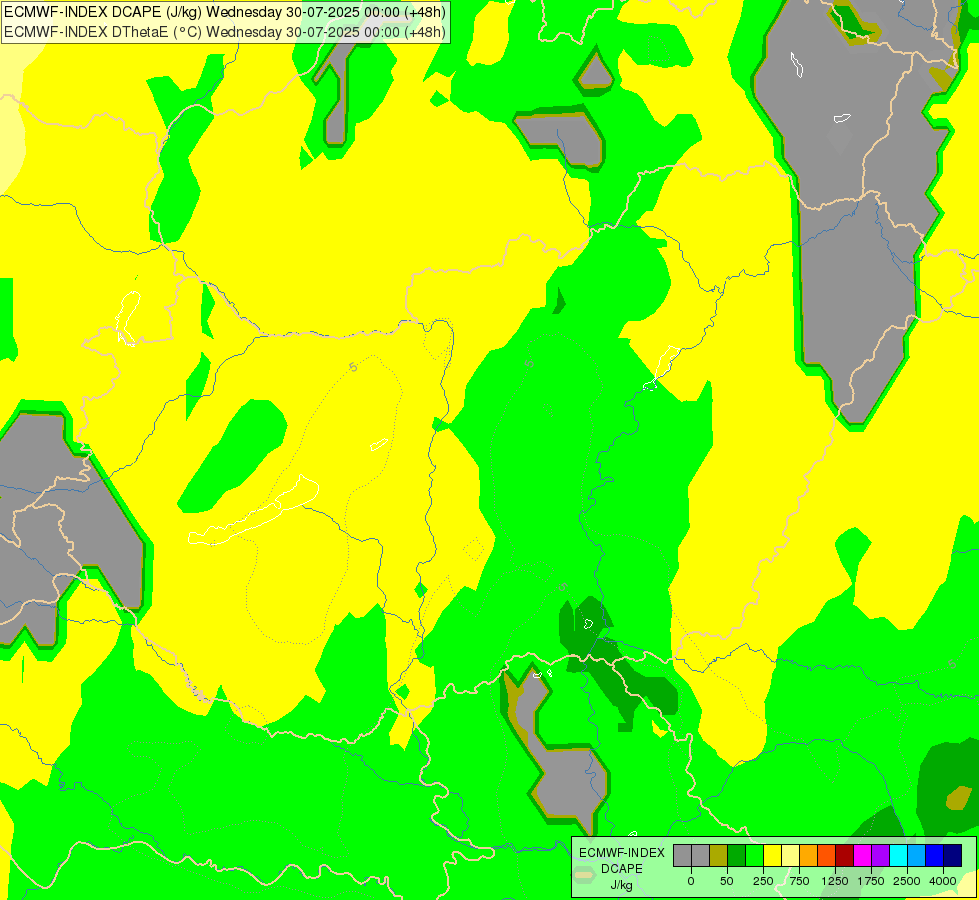Pick the pale yellow legend swatch
Image resolution: width=979 pixels, height=900 pixels.
click(790, 856)
